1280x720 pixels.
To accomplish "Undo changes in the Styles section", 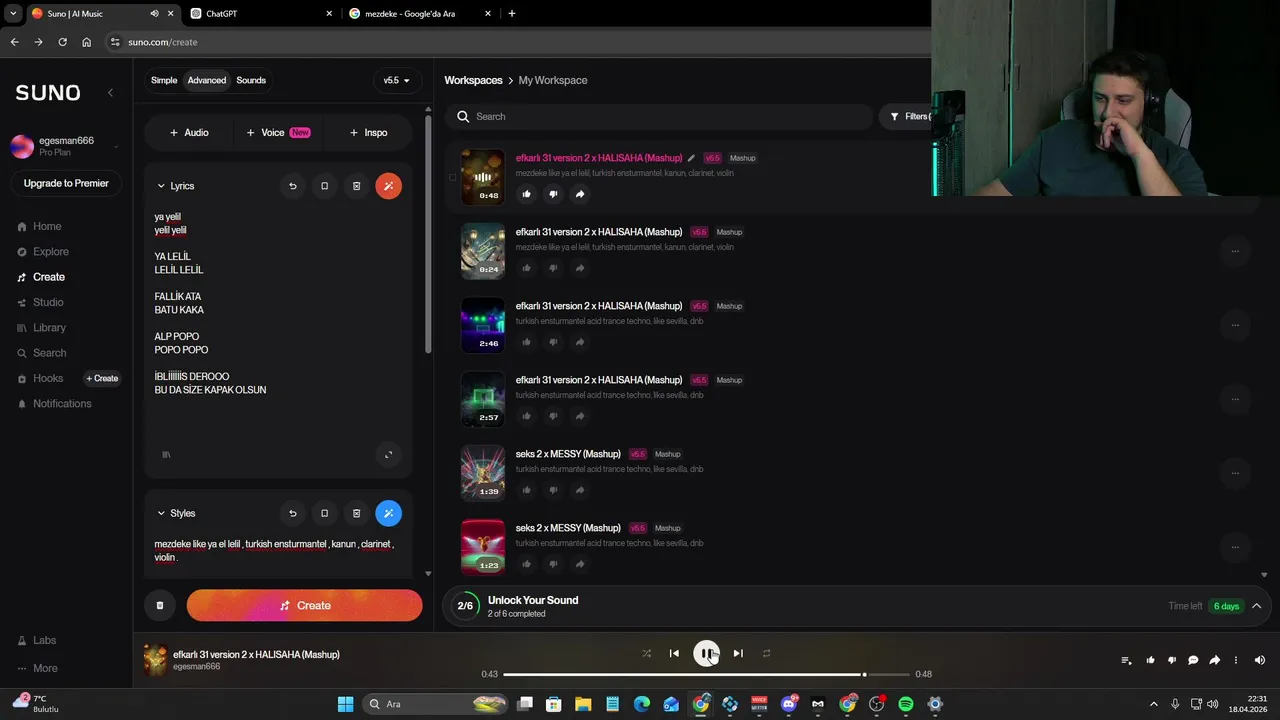I will tap(293, 513).
